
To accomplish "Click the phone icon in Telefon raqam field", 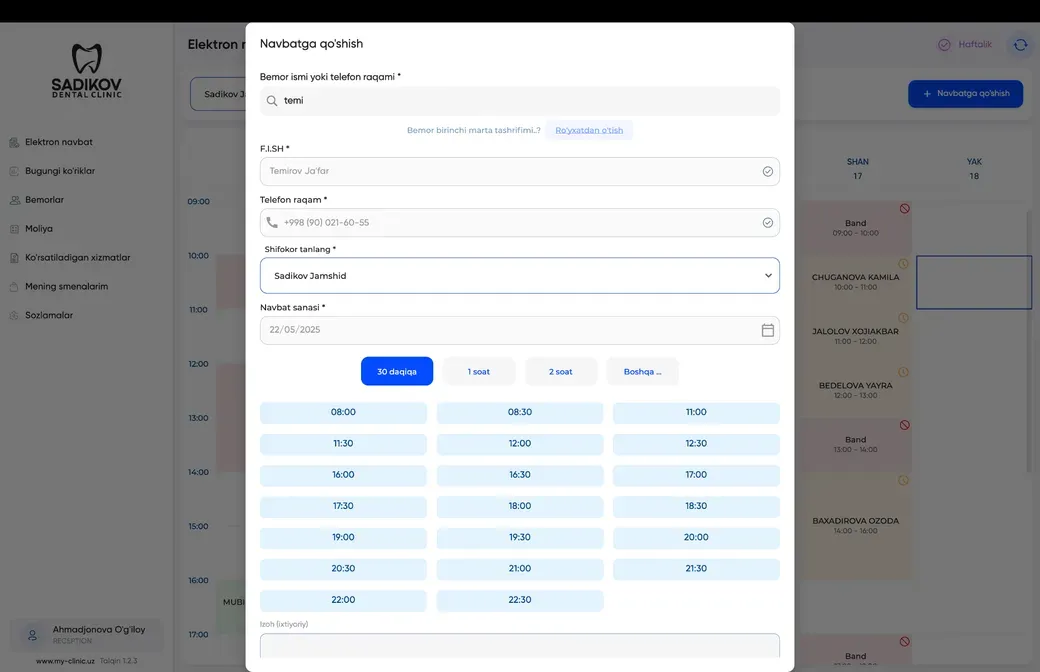I will click(272, 222).
